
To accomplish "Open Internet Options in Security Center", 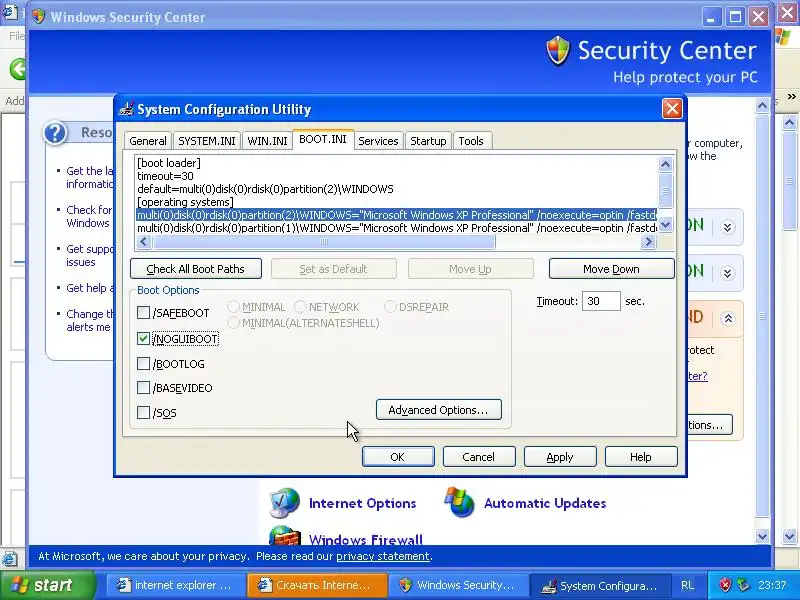I will [363, 503].
